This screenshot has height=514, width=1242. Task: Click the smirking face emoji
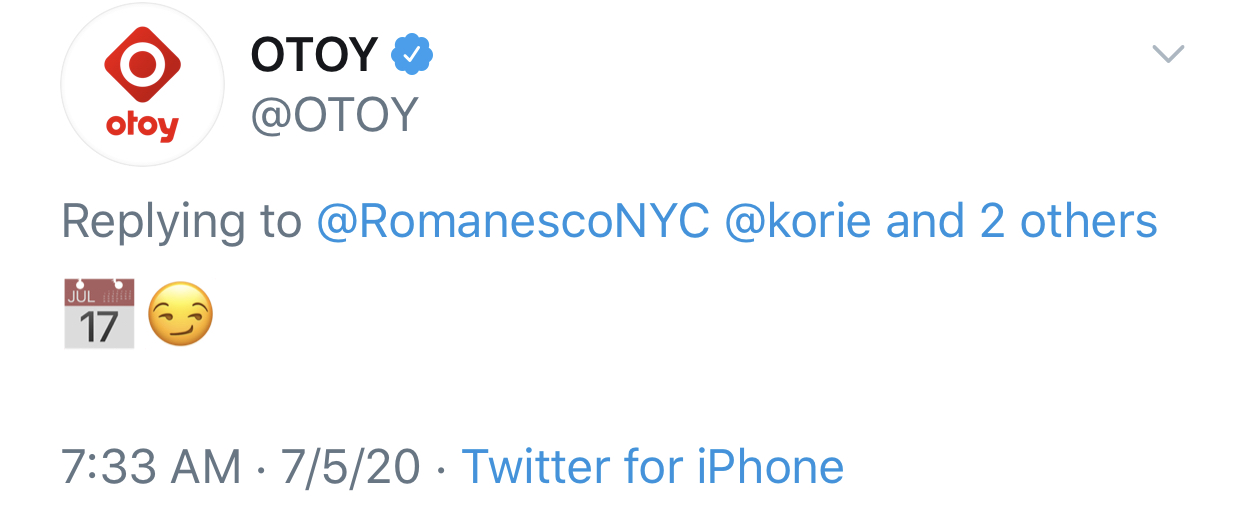click(181, 314)
